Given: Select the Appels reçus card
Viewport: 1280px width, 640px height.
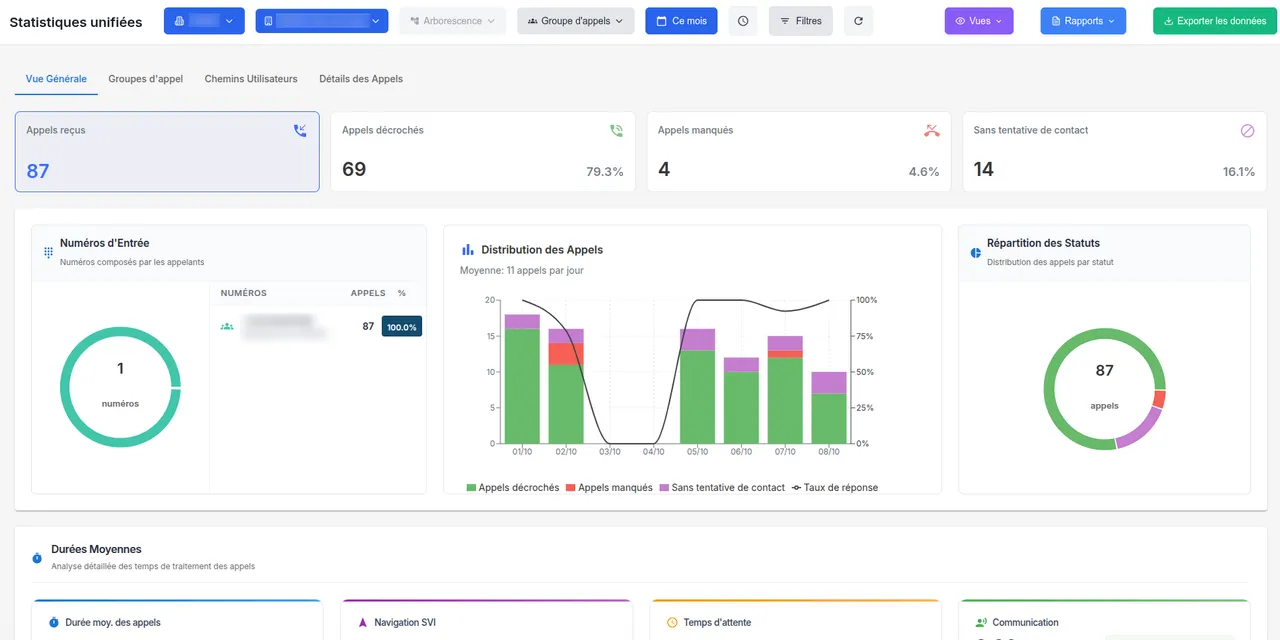Looking at the screenshot, I should click(167, 151).
